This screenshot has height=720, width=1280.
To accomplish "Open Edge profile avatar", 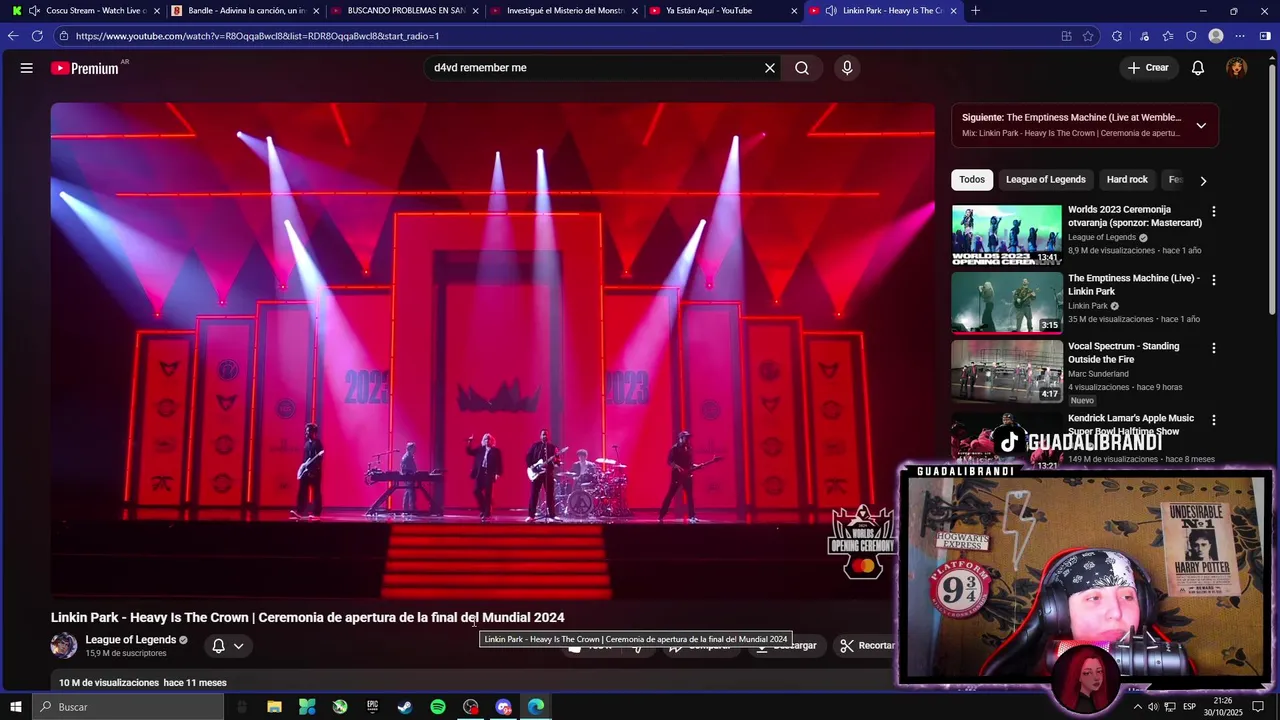I will (x=1216, y=36).
